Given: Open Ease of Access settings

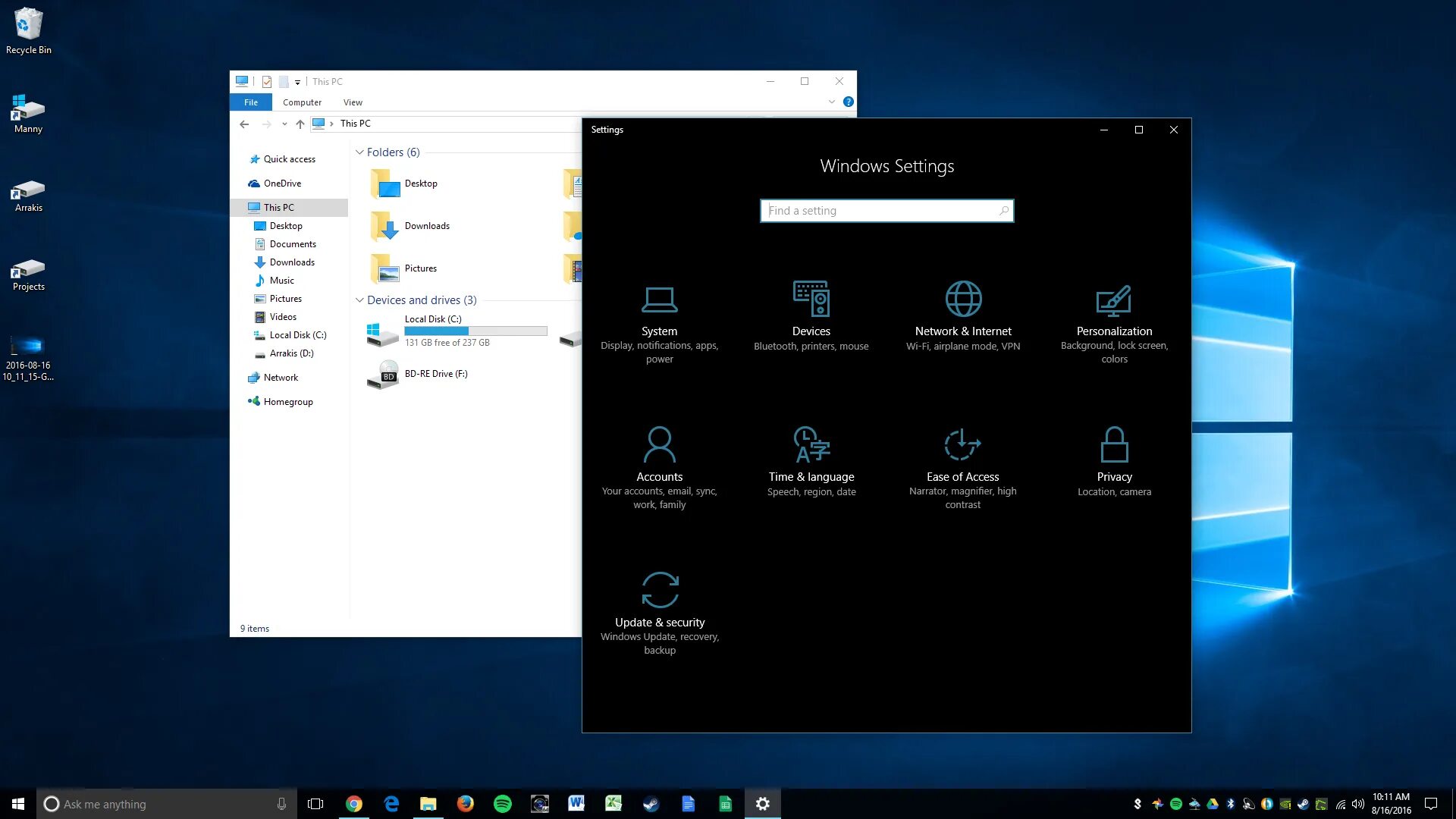Looking at the screenshot, I should pyautogui.click(x=962, y=463).
